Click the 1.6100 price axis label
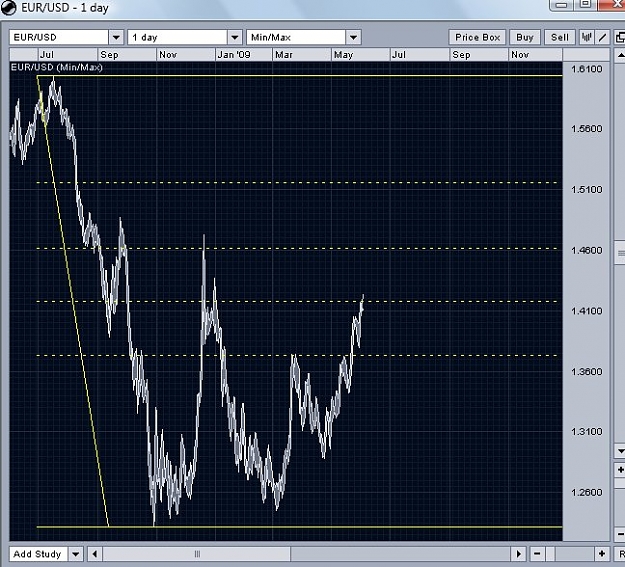Image resolution: width=625 pixels, height=567 pixels. click(x=587, y=69)
